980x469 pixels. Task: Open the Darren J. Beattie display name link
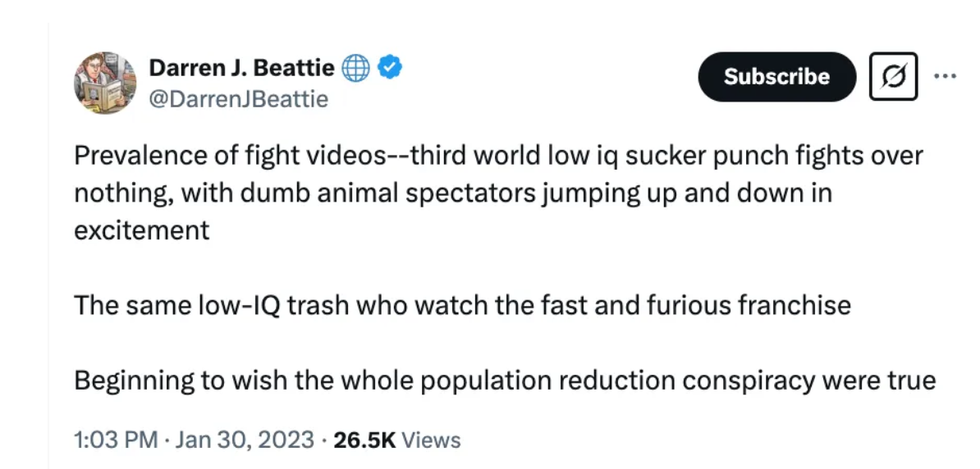(x=241, y=68)
